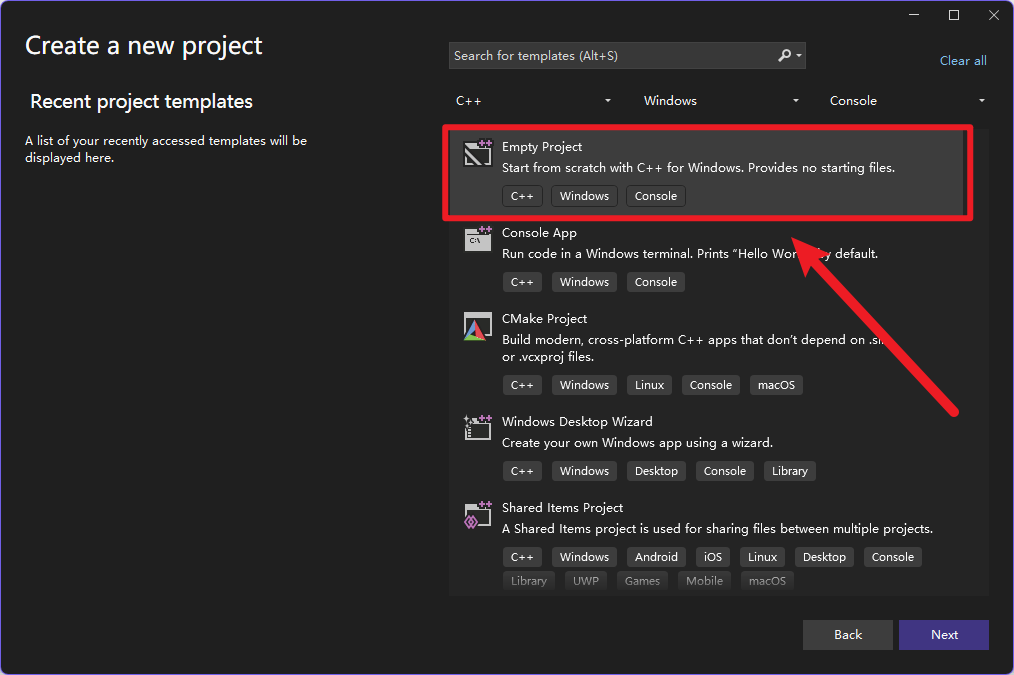Click the Empty Project template icon

click(478, 153)
